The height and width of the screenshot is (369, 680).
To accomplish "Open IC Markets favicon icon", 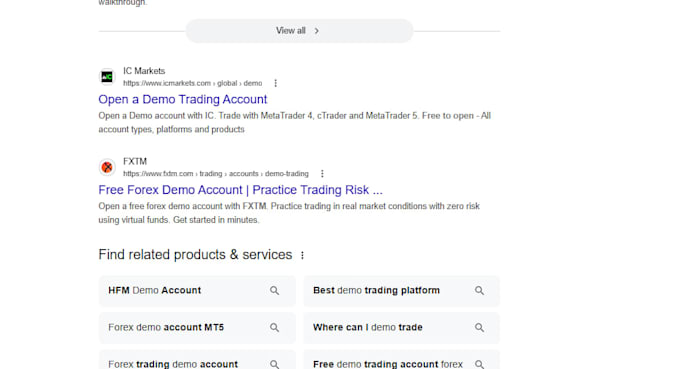I will tap(107, 77).
